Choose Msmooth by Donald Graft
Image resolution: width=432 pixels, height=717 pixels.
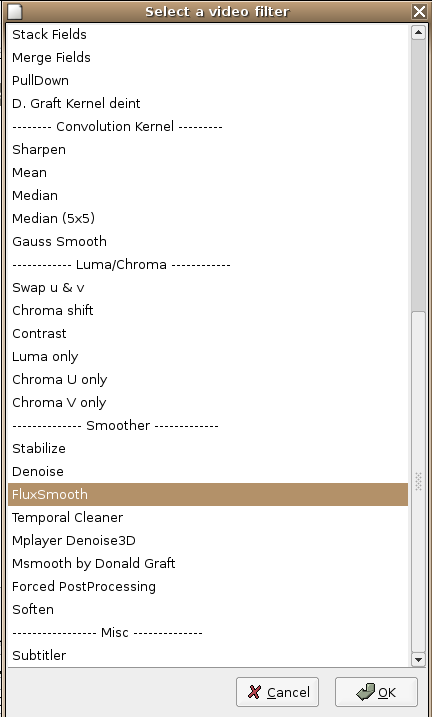(208, 563)
